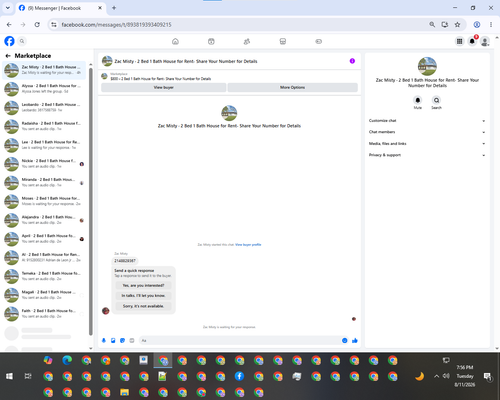
Task: Expand the Chat members section
Action: [x=427, y=132]
